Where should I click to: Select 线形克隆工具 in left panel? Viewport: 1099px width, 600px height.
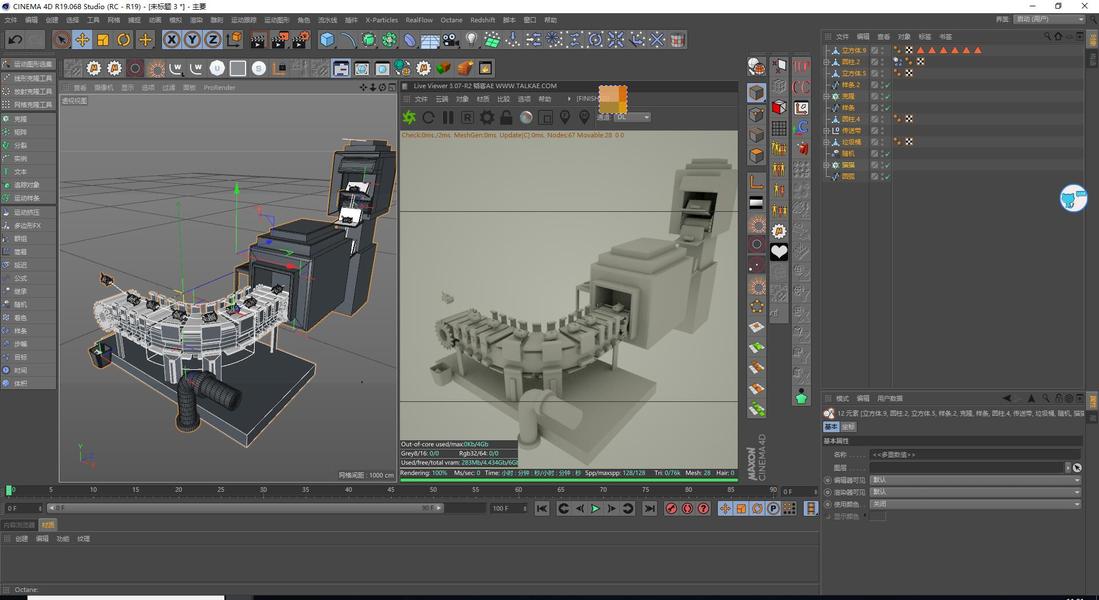28,79
